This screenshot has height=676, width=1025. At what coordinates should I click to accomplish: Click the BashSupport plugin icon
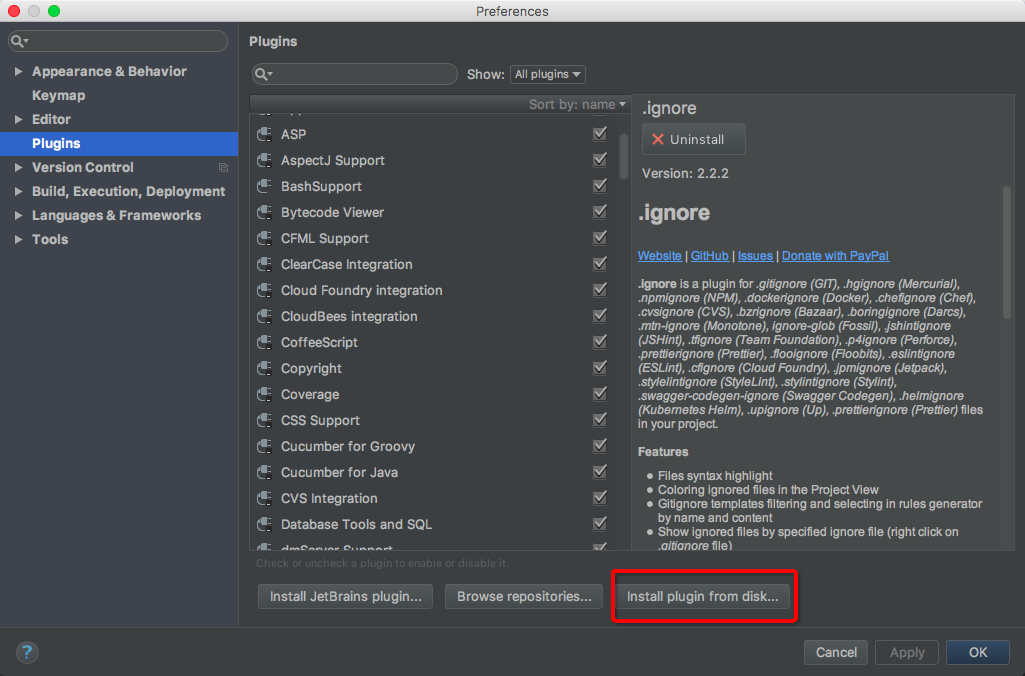click(x=265, y=186)
